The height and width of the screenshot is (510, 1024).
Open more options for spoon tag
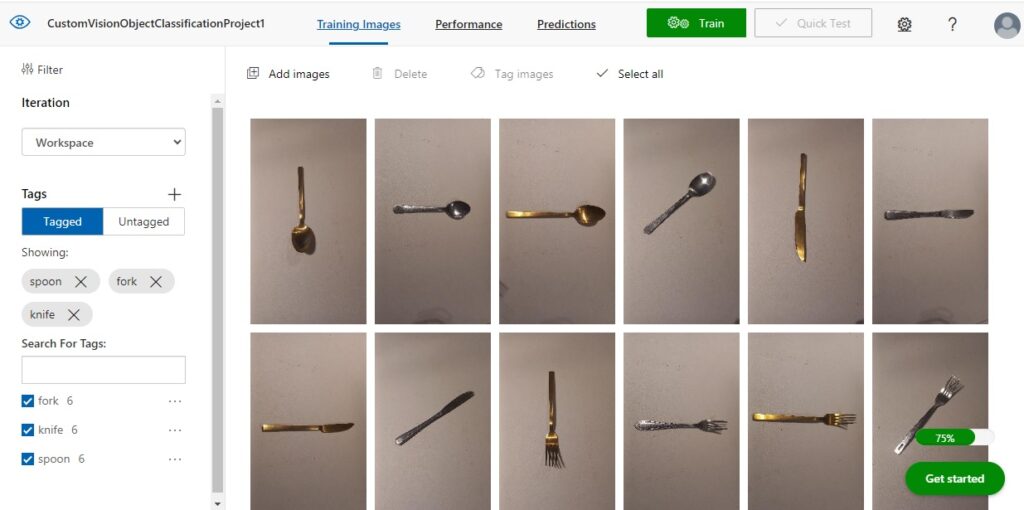click(x=174, y=459)
